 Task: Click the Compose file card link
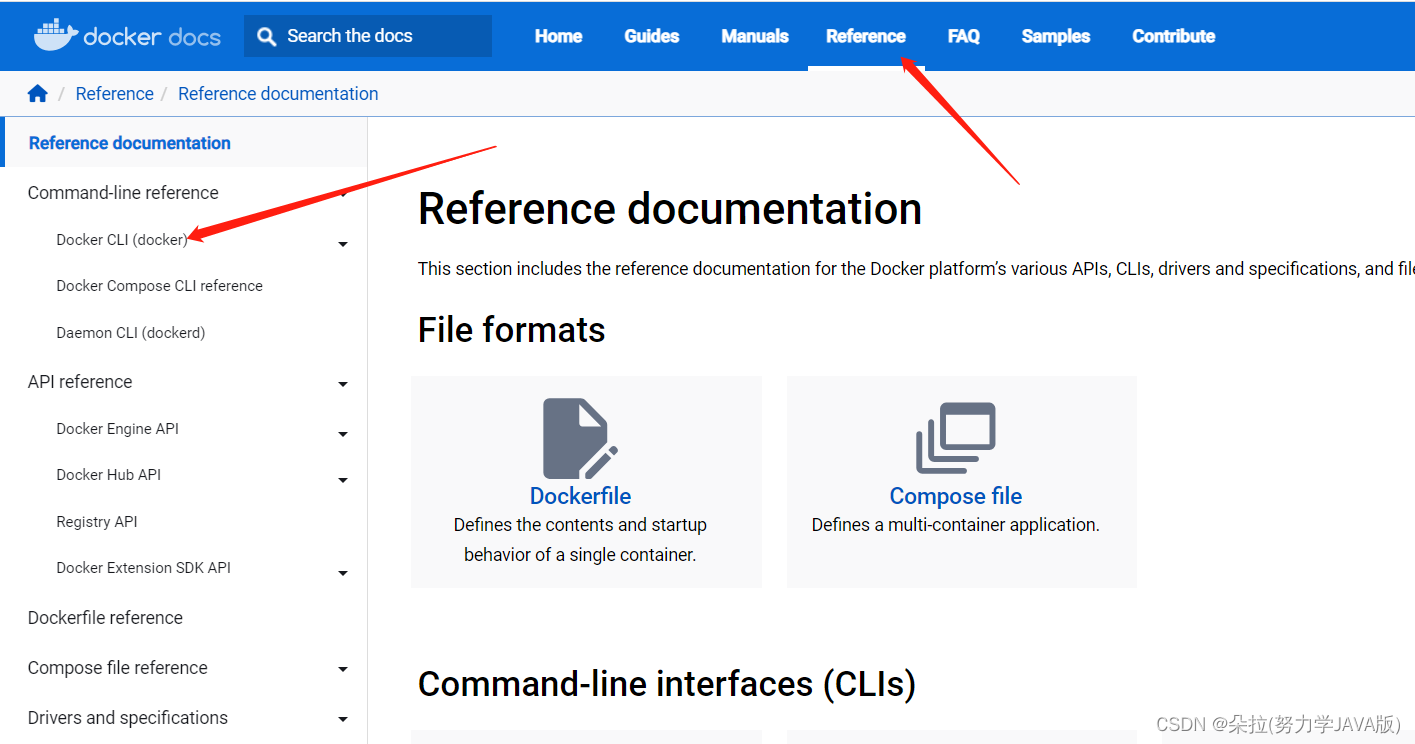(956, 496)
